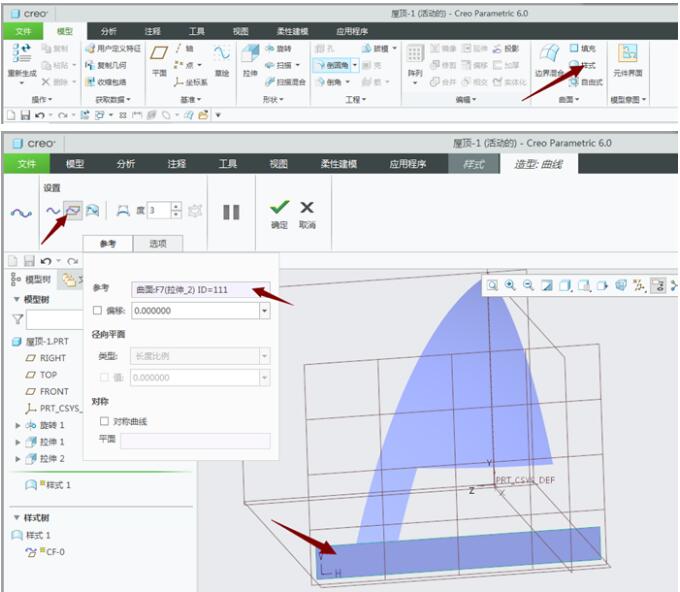Select the CF-0 curve in style tree
The width and height of the screenshot is (680, 592).
(45, 552)
